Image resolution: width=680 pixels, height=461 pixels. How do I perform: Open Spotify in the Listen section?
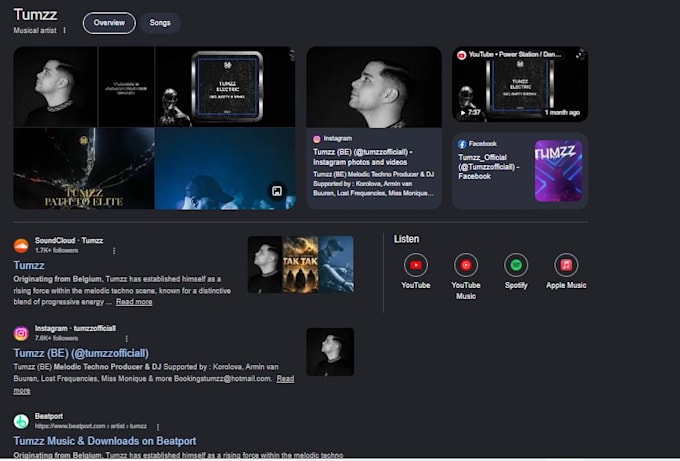(x=516, y=271)
